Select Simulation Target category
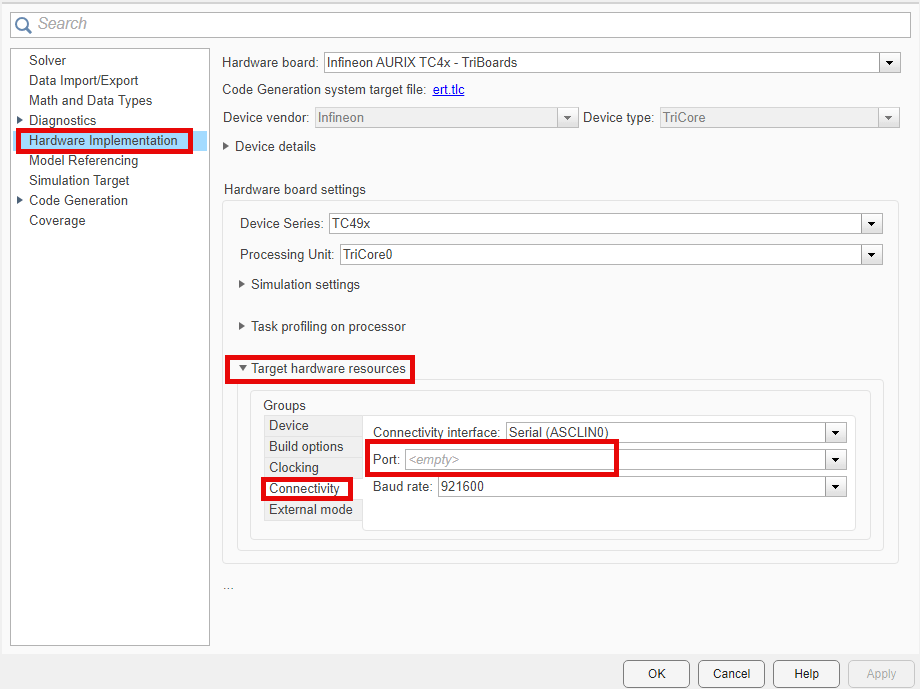Image resolution: width=920 pixels, height=689 pixels. (79, 180)
